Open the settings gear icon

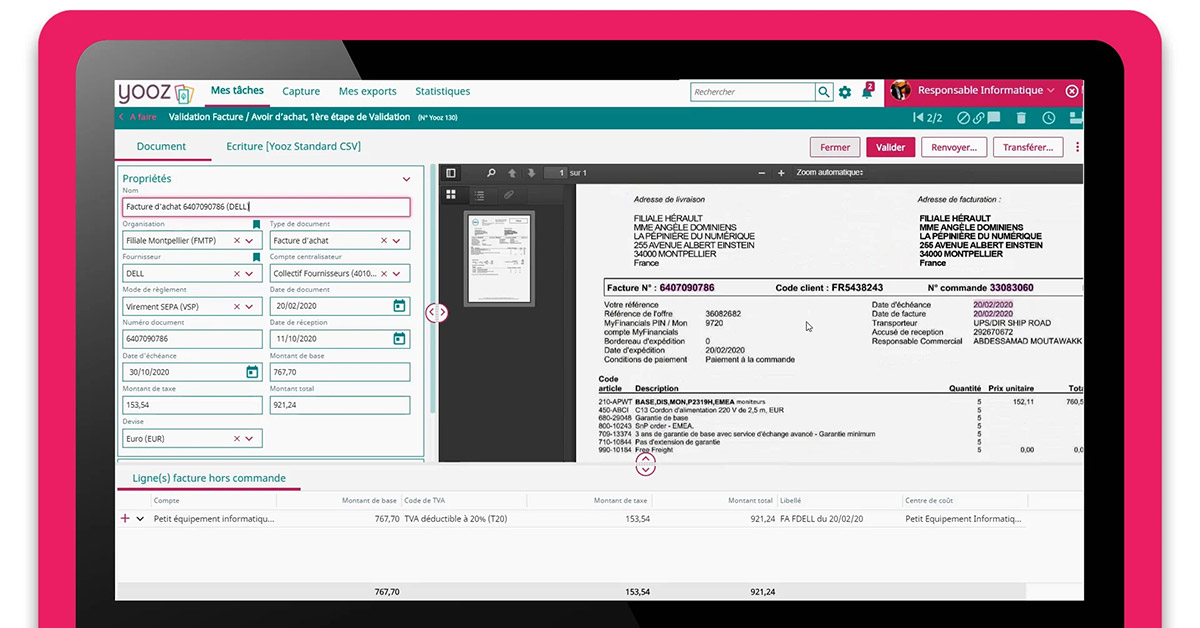pos(845,92)
